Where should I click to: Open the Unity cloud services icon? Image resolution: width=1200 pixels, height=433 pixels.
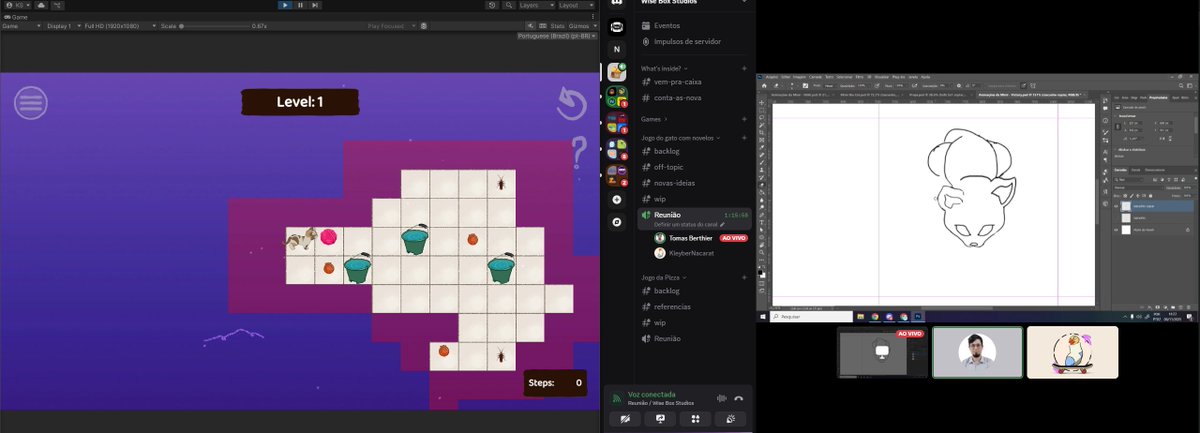pyautogui.click(x=40, y=5)
